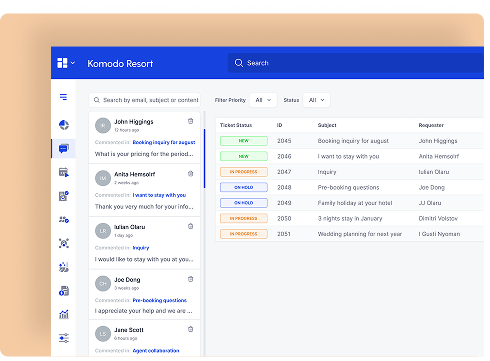Click the clipboard icon on John Higgings card
Screen dimensions: 490x361
click(x=190, y=121)
